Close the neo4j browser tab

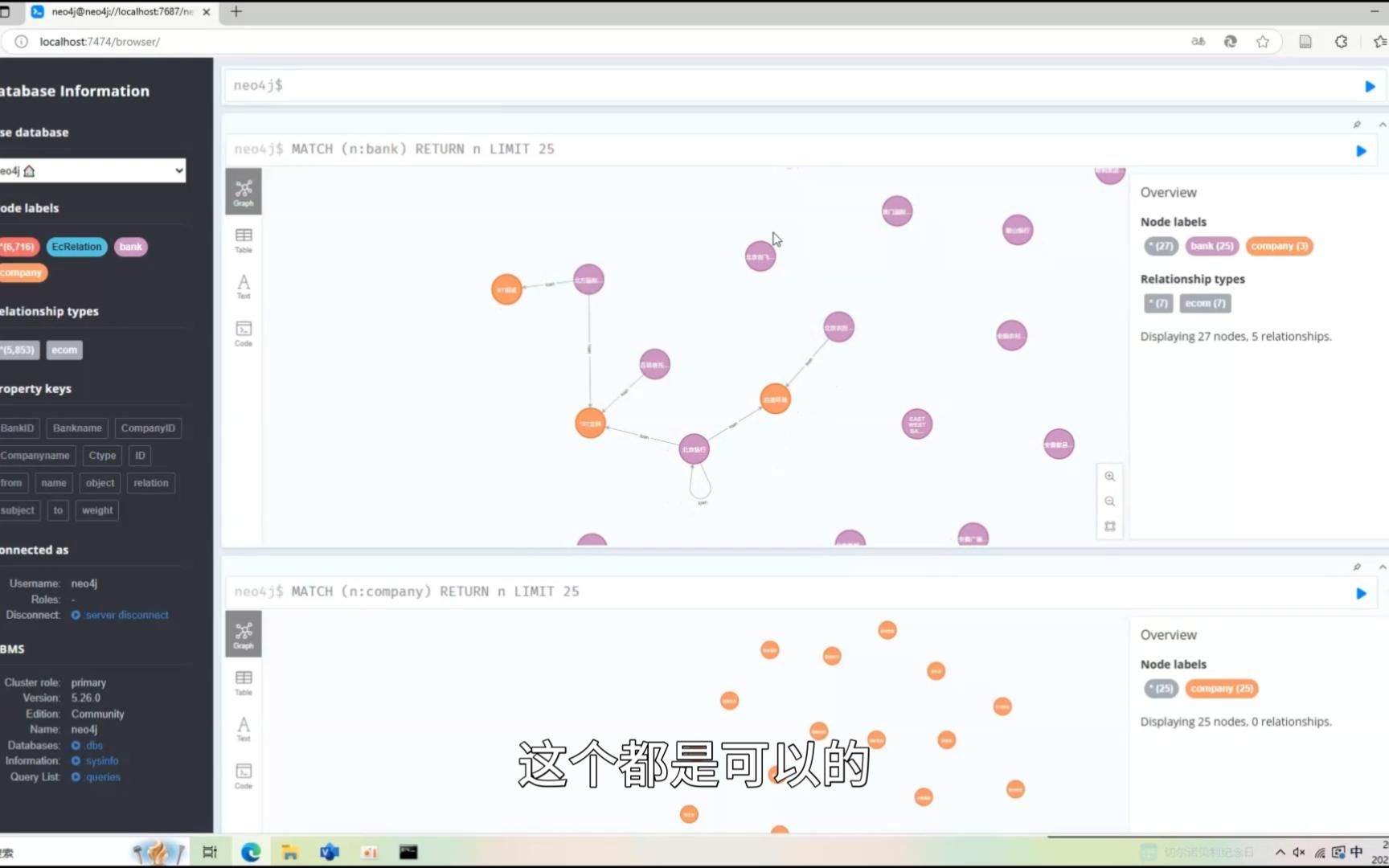coord(207,12)
